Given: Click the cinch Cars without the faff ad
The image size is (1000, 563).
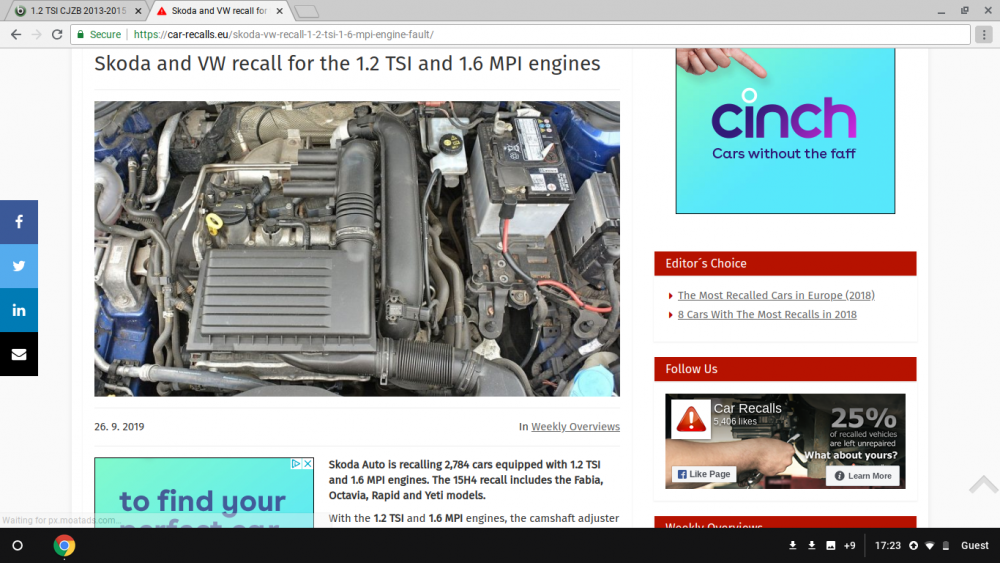Looking at the screenshot, I should (x=785, y=131).
